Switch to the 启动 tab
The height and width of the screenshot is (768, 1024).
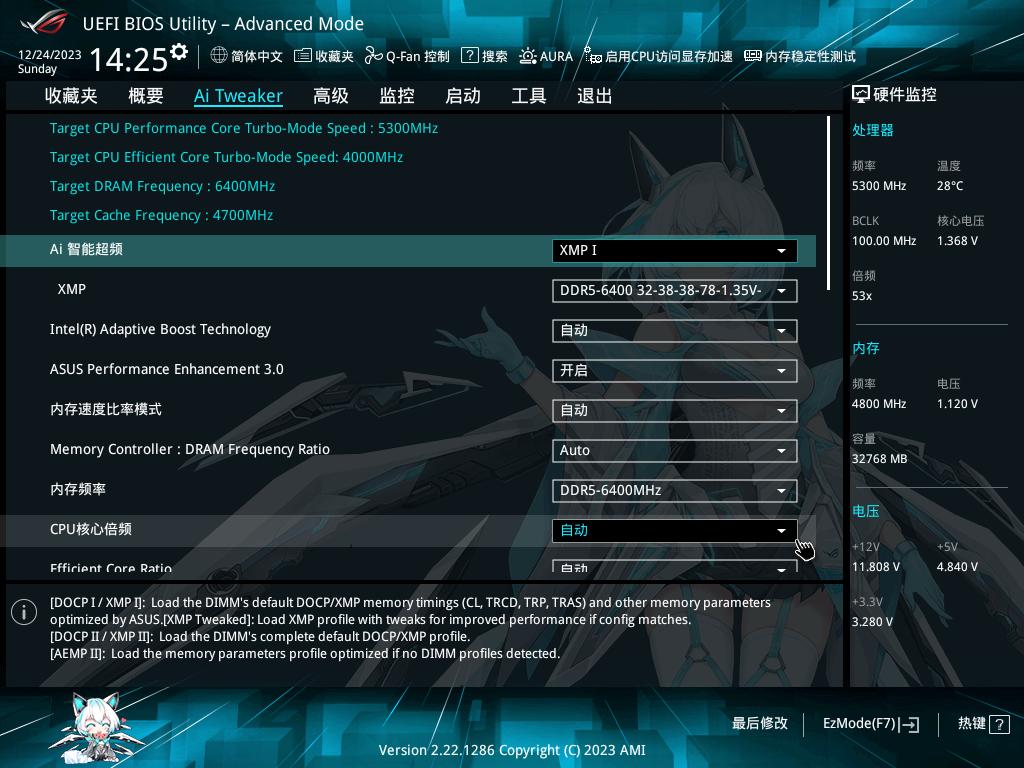(463, 96)
